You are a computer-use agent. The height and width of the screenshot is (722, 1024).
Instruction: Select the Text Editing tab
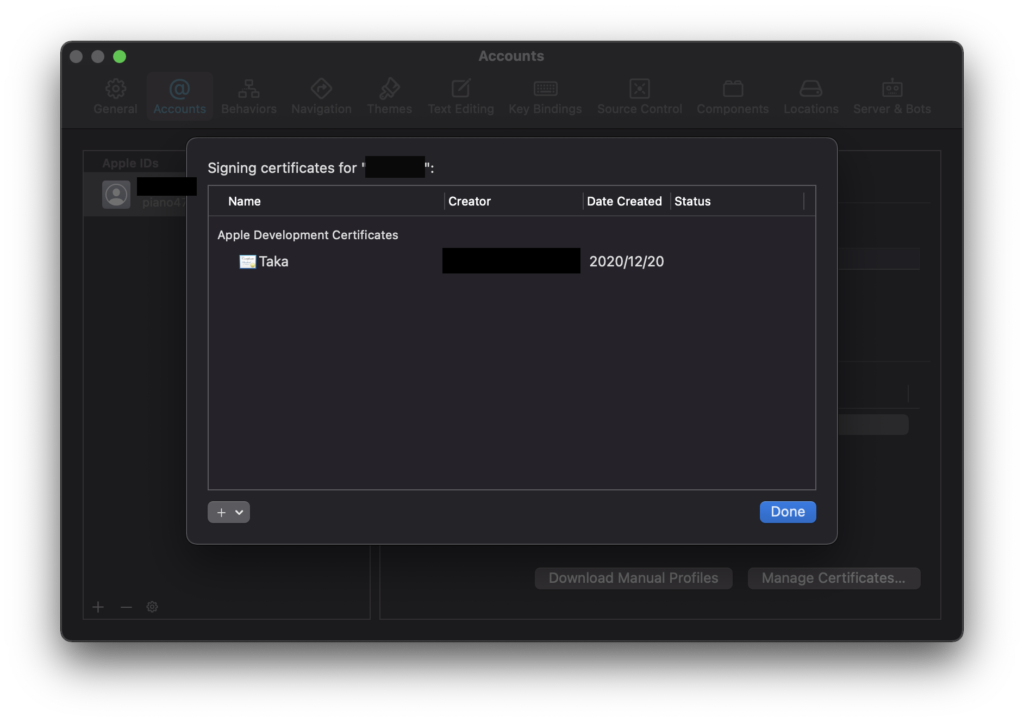[460, 97]
